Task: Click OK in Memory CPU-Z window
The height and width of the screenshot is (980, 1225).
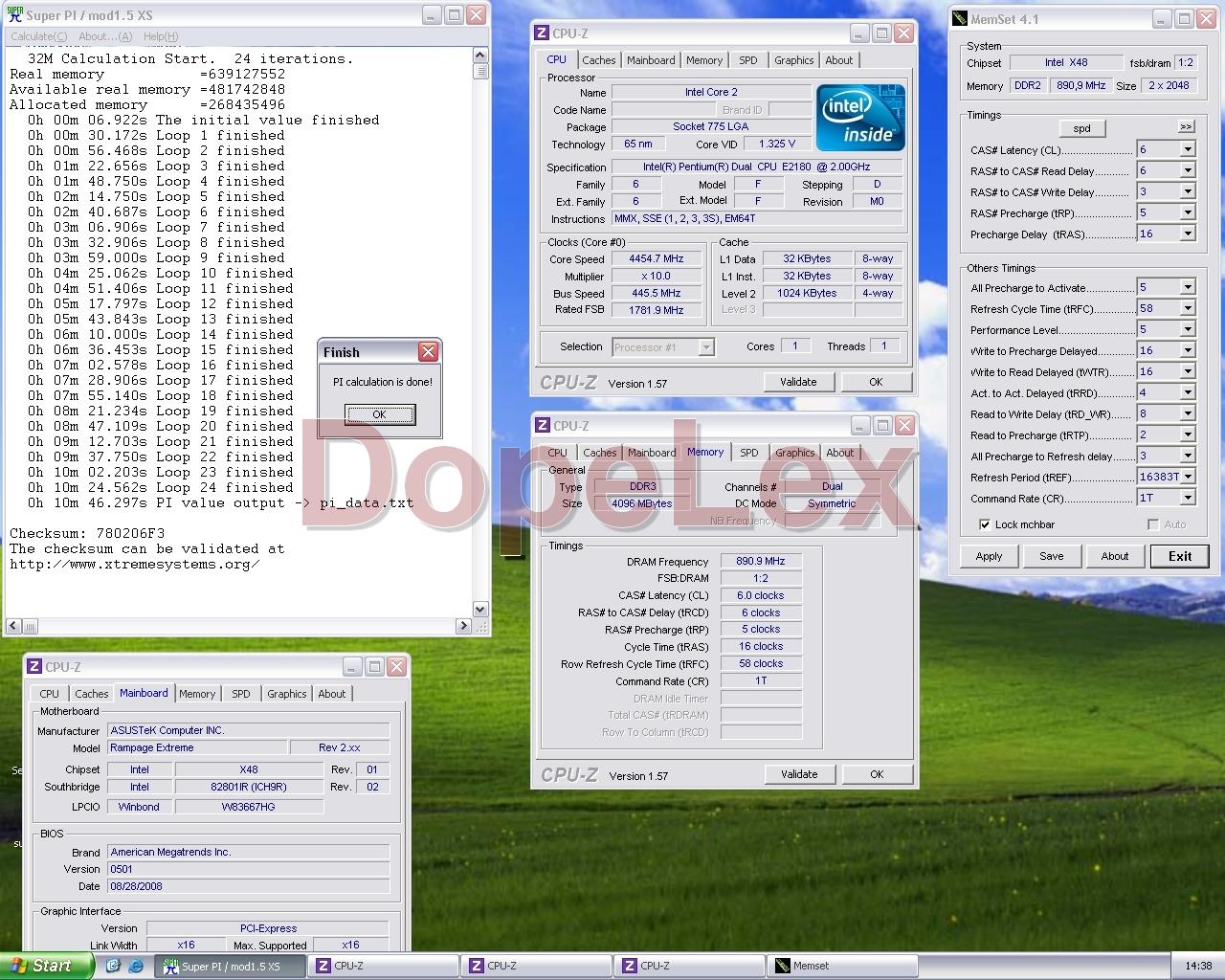Action: click(877, 774)
